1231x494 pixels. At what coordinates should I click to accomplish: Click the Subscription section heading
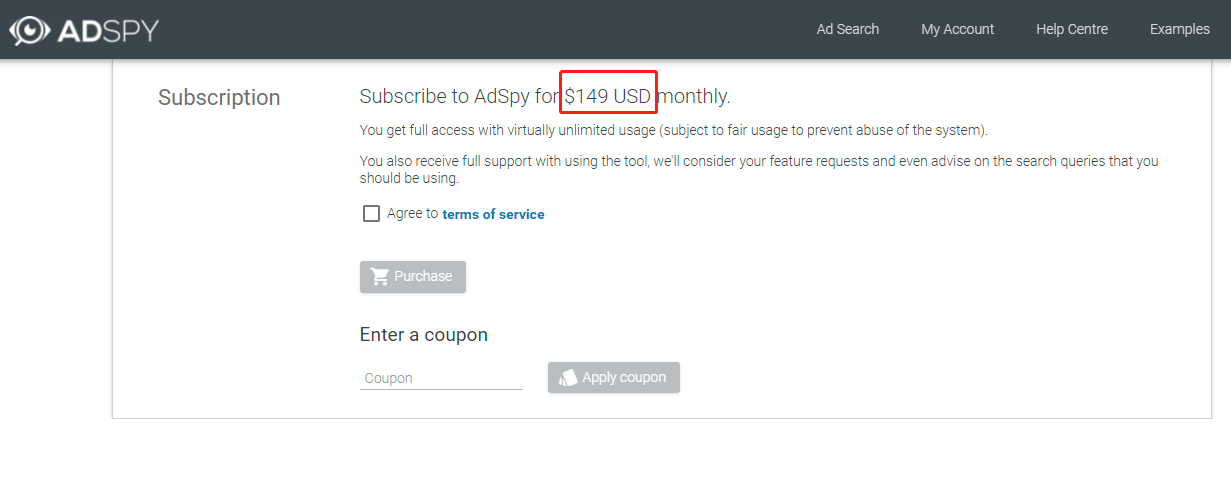(219, 98)
